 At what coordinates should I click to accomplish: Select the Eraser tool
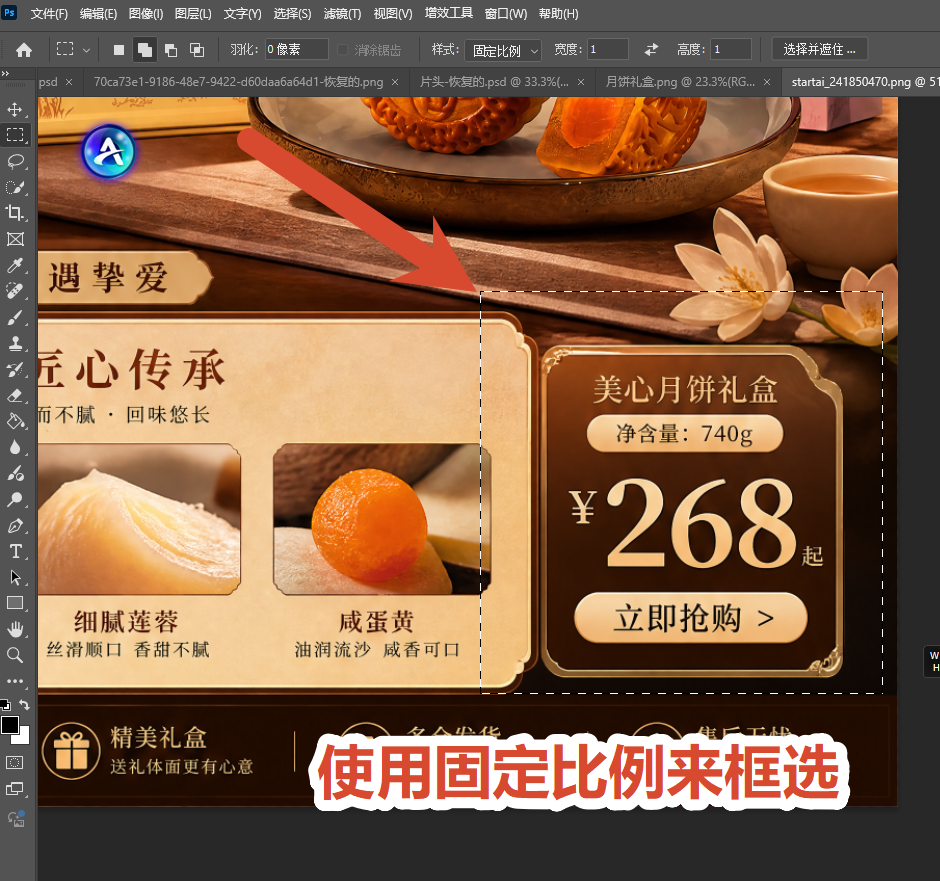[x=15, y=396]
